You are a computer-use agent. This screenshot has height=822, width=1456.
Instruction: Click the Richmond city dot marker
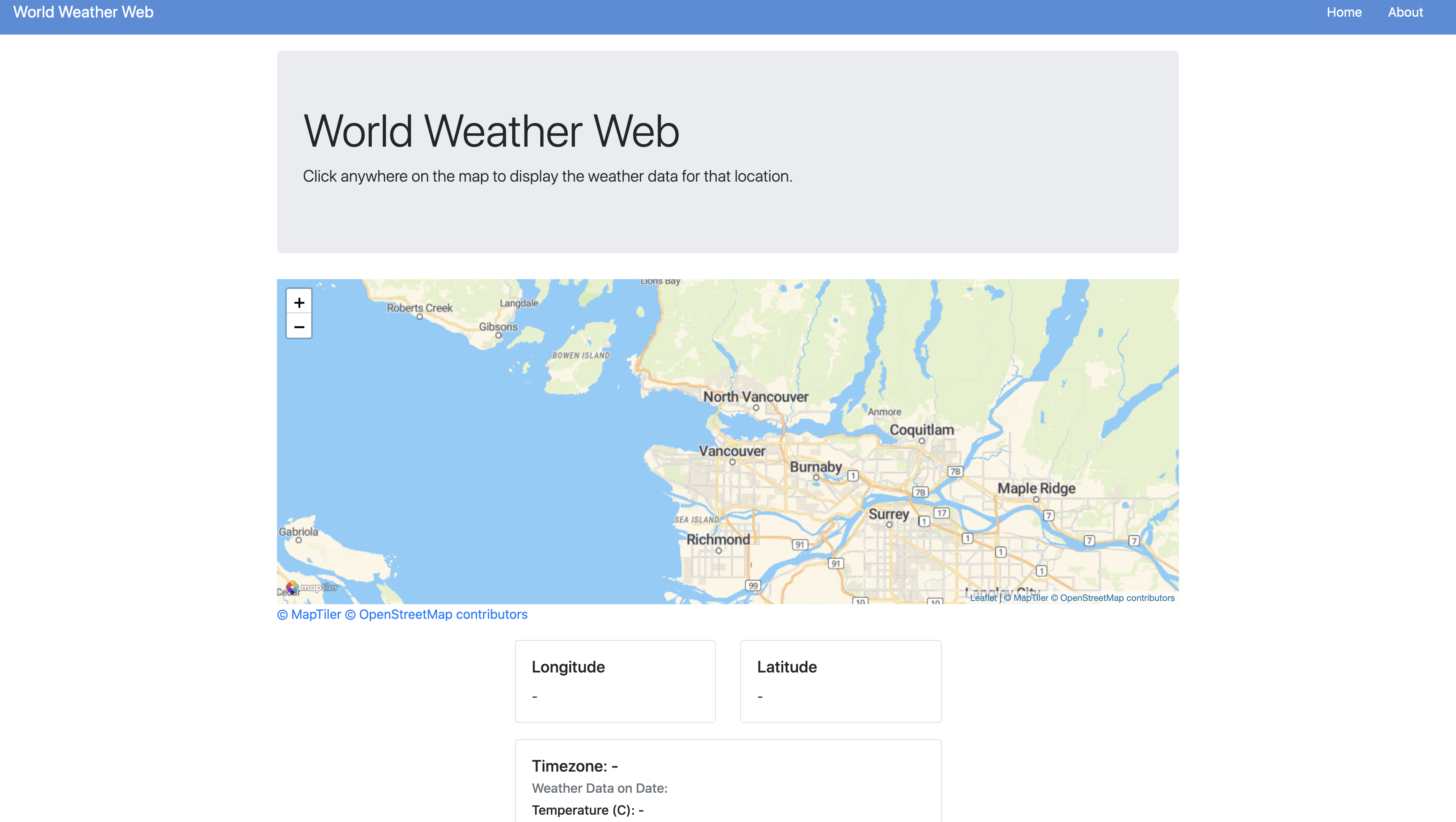click(718, 550)
